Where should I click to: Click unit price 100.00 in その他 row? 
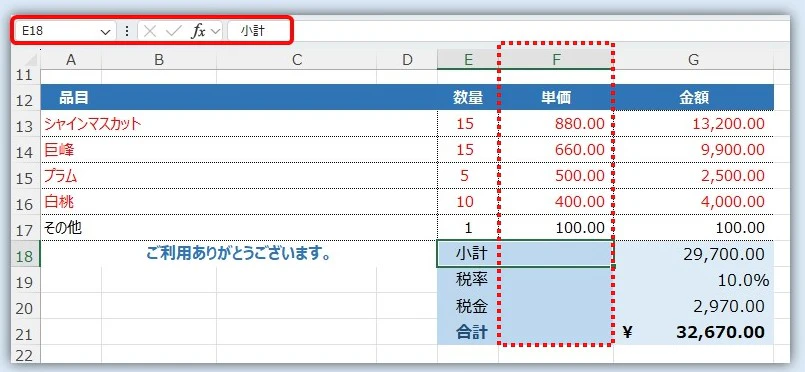tap(556, 228)
